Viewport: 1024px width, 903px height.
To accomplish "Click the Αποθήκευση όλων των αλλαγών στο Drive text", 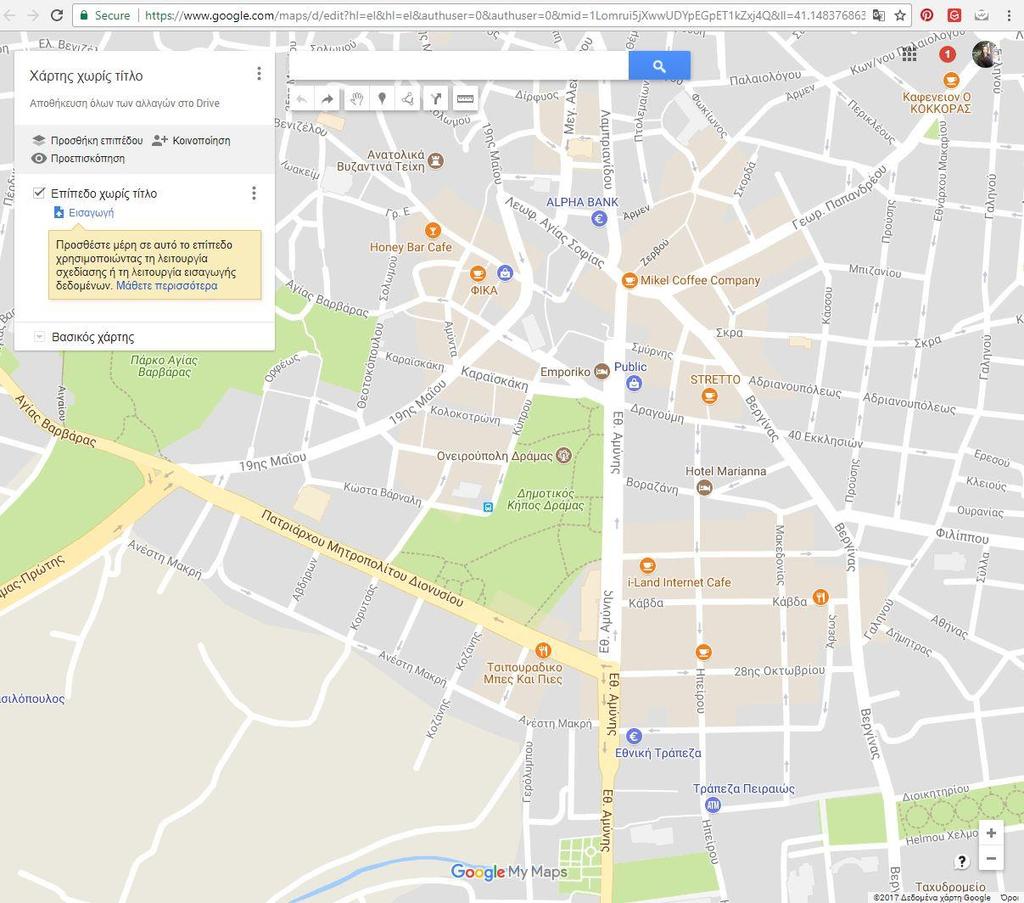I will (125, 103).
